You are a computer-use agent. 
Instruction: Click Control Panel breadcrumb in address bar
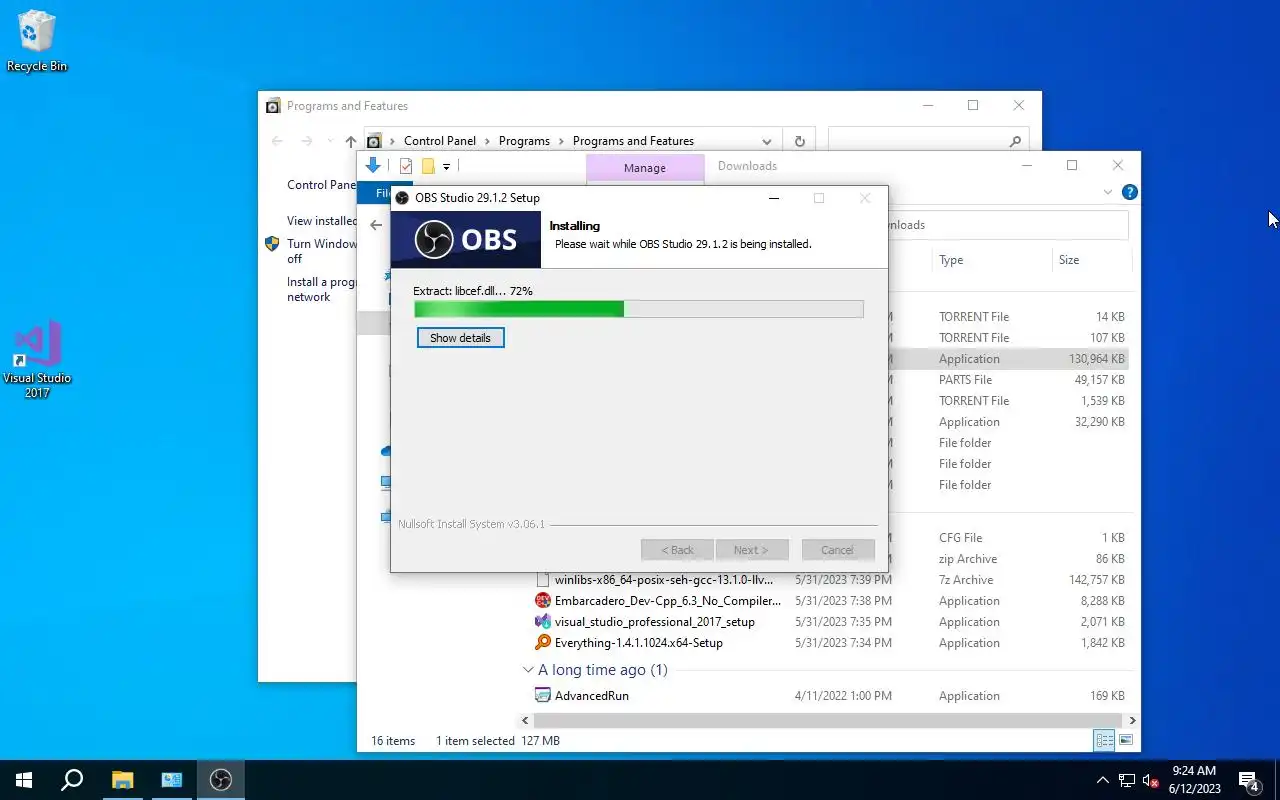(x=440, y=141)
